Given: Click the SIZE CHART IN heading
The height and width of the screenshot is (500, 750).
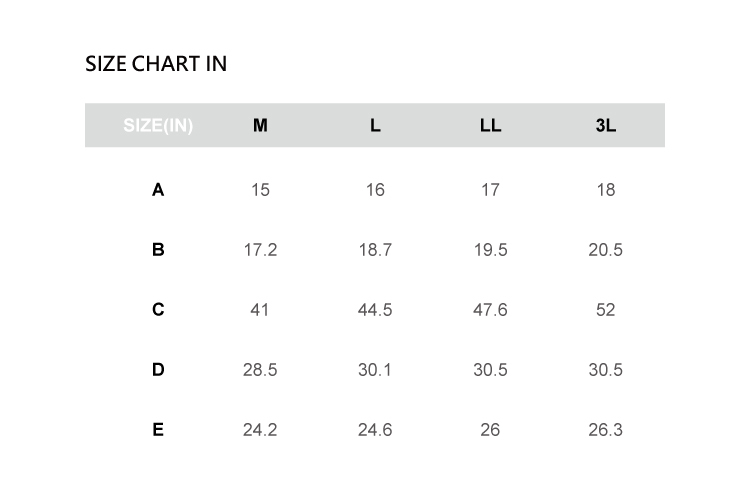Looking at the screenshot, I should (x=156, y=64).
